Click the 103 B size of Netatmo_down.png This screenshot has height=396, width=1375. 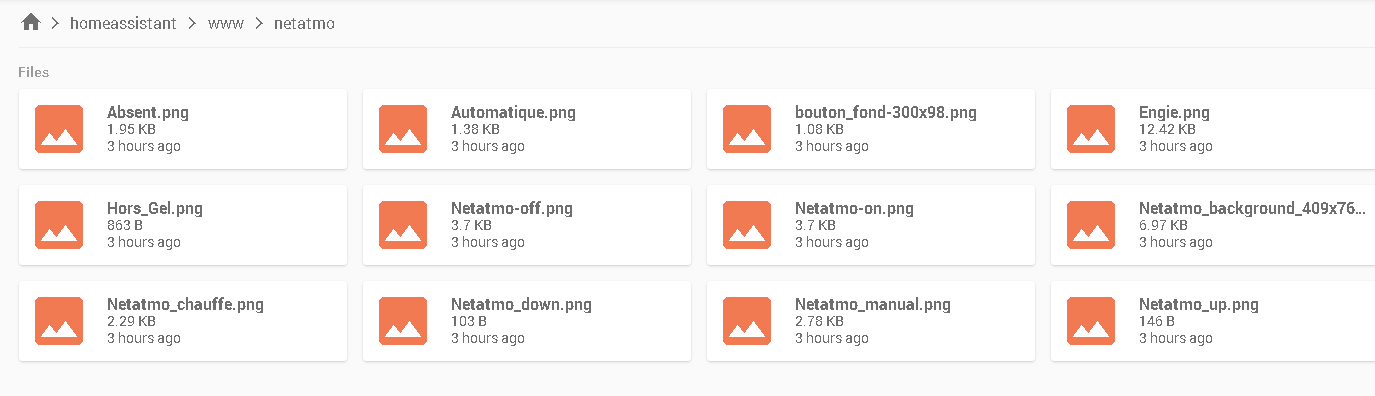[x=469, y=322]
